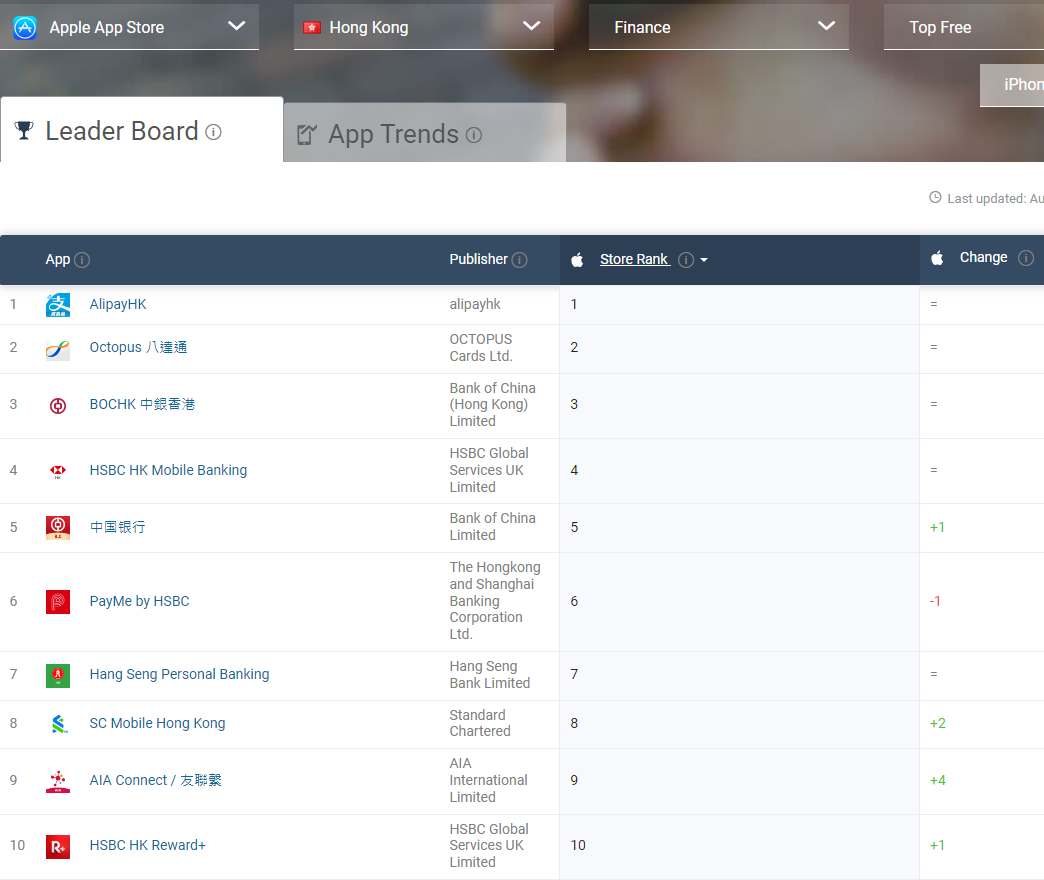Viewport: 1044px width, 880px height.
Task: Click the App column header text
Action: coord(58,260)
